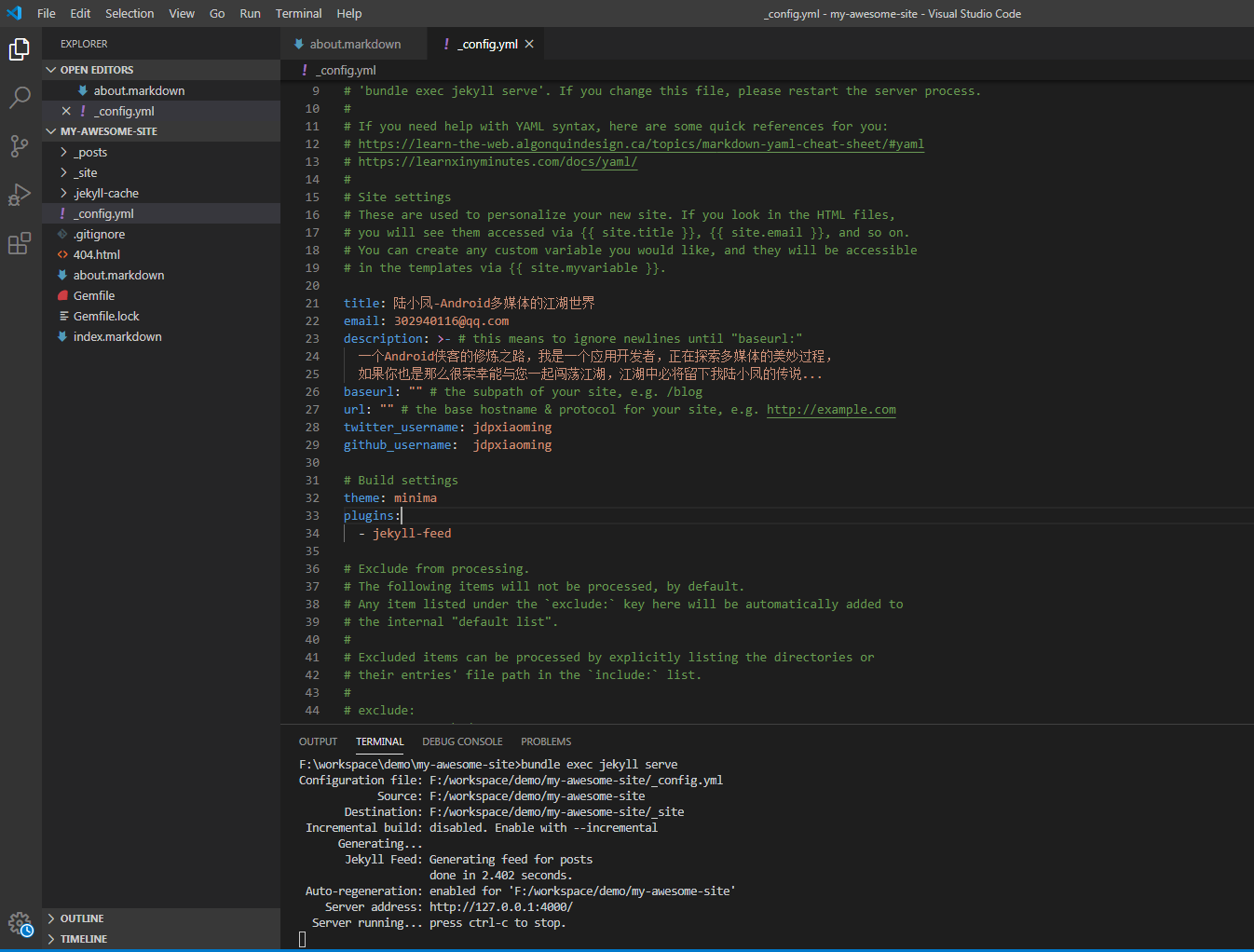Click the .gitignore file icon
The image size is (1254, 952).
coord(62,234)
